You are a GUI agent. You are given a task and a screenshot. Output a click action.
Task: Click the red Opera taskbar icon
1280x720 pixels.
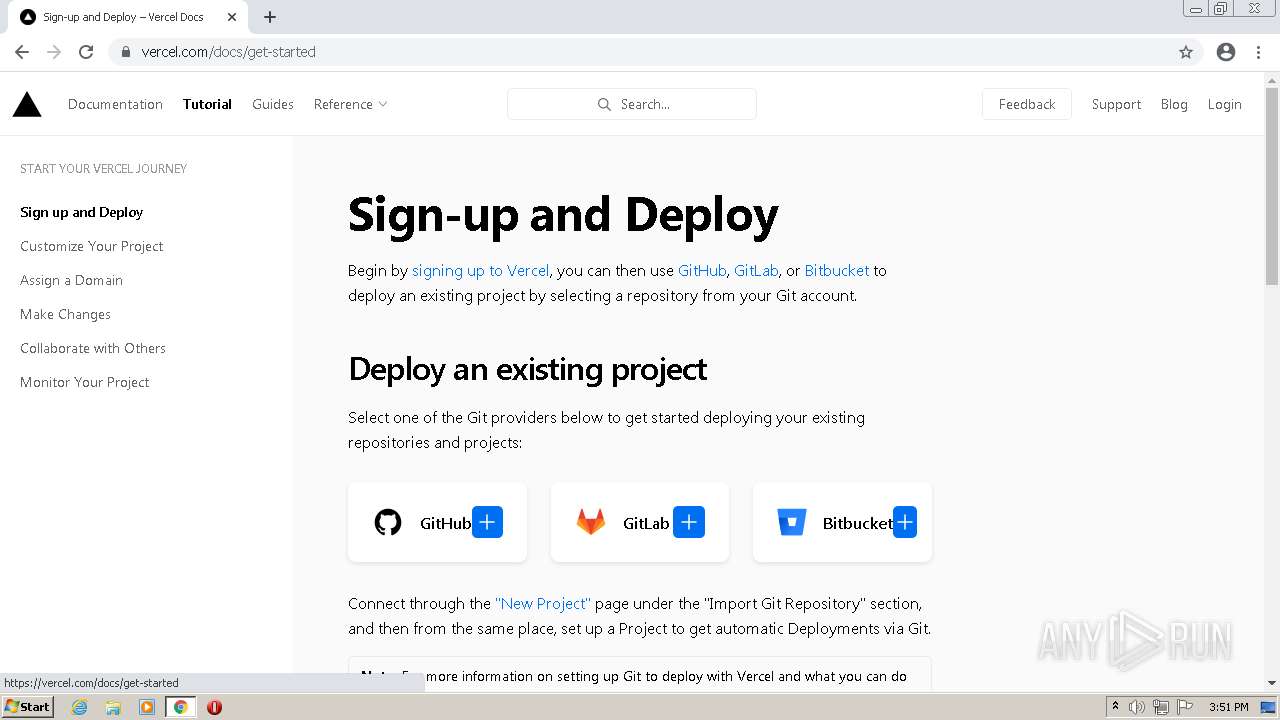(x=214, y=707)
